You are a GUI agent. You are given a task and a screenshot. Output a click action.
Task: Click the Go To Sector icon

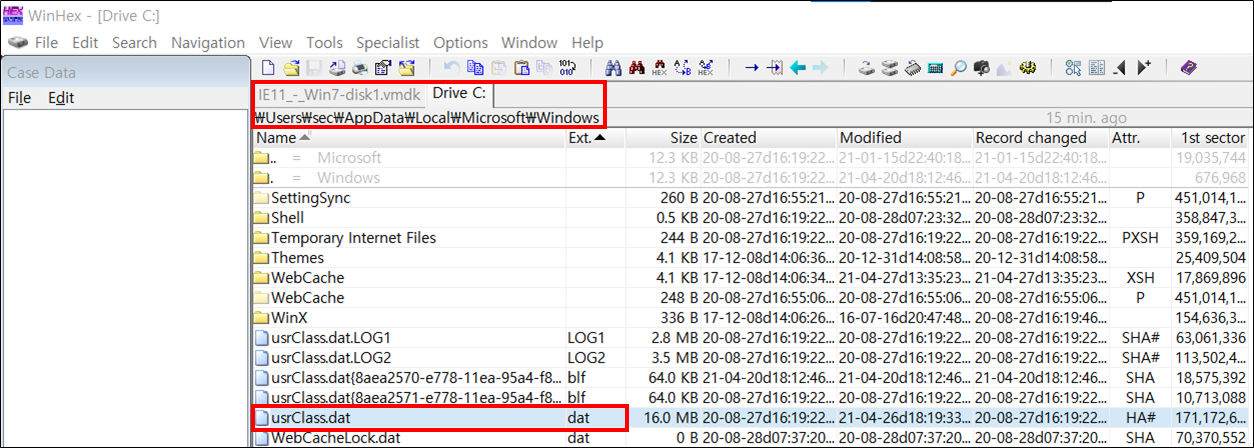[774, 68]
